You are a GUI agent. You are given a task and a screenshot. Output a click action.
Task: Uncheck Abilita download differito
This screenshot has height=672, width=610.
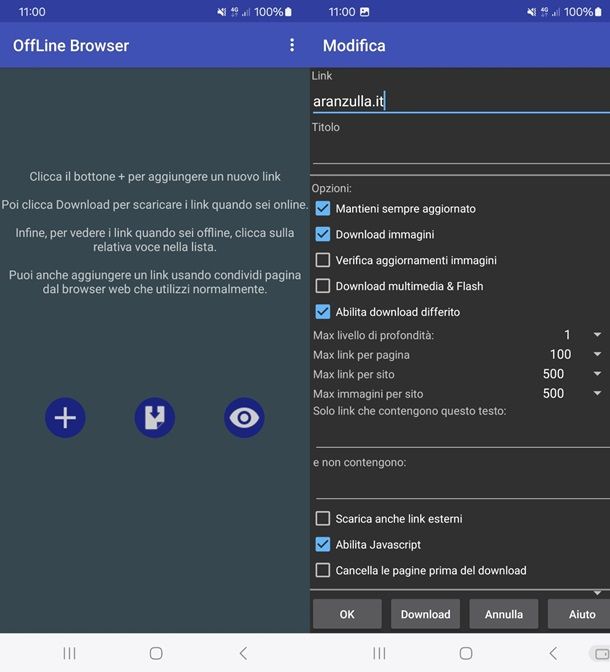(323, 312)
